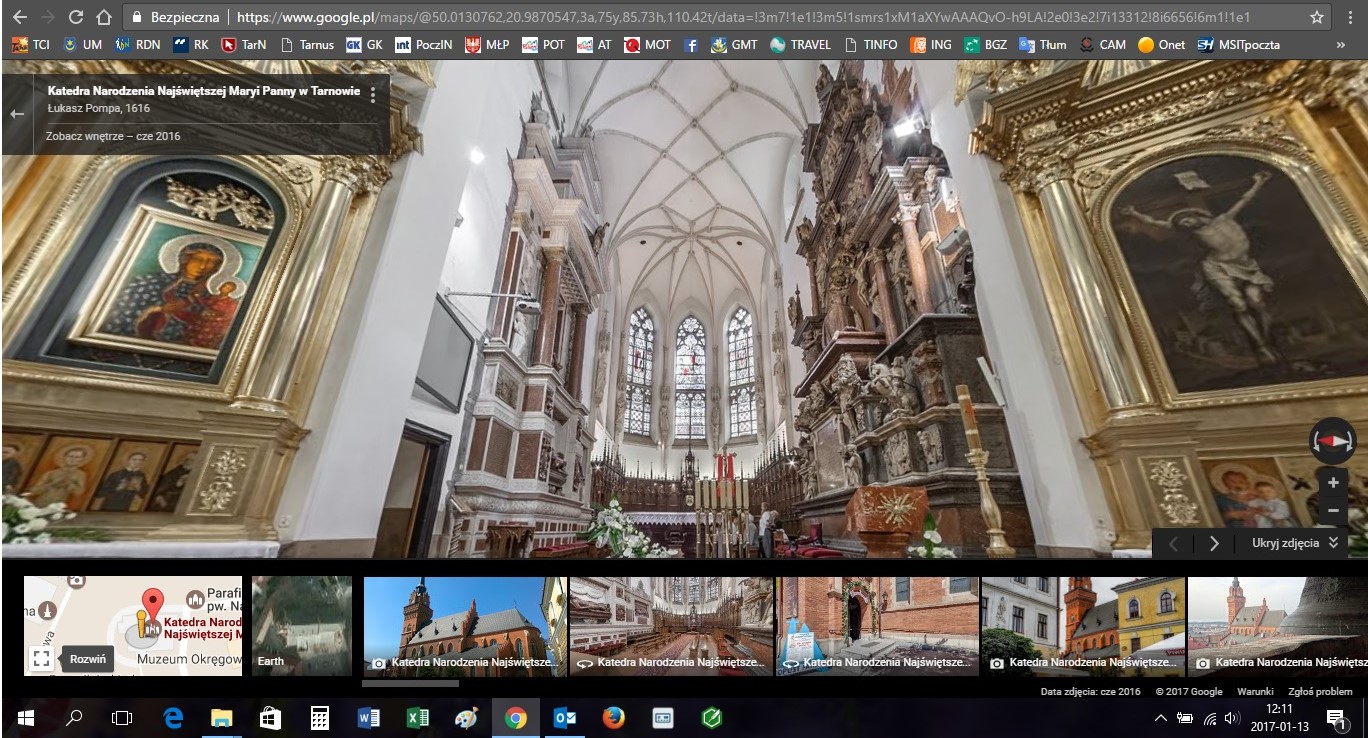The height and width of the screenshot is (738, 1368).
Task: Bookmark this page with the star
Action: (x=1316, y=18)
